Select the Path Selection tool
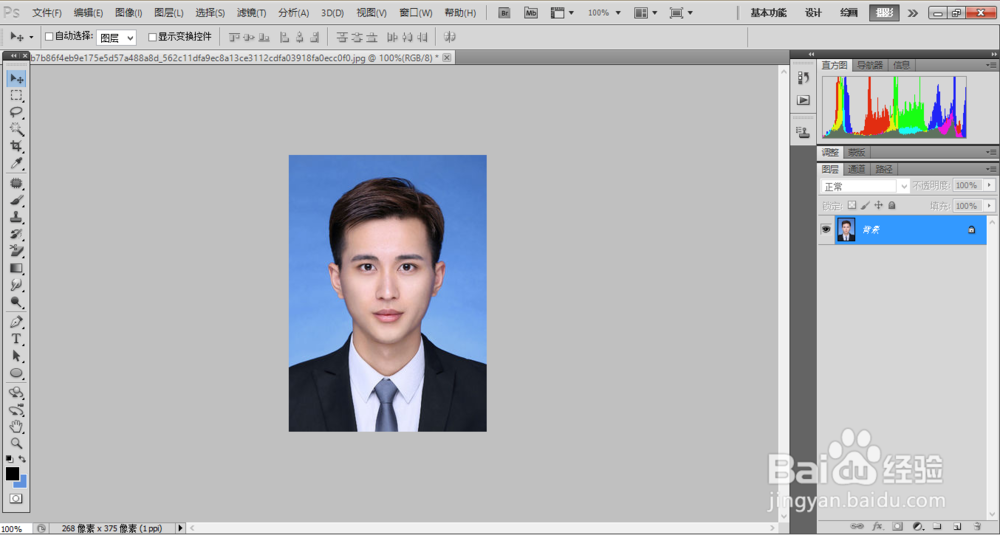The width and height of the screenshot is (1000, 535). 16,356
